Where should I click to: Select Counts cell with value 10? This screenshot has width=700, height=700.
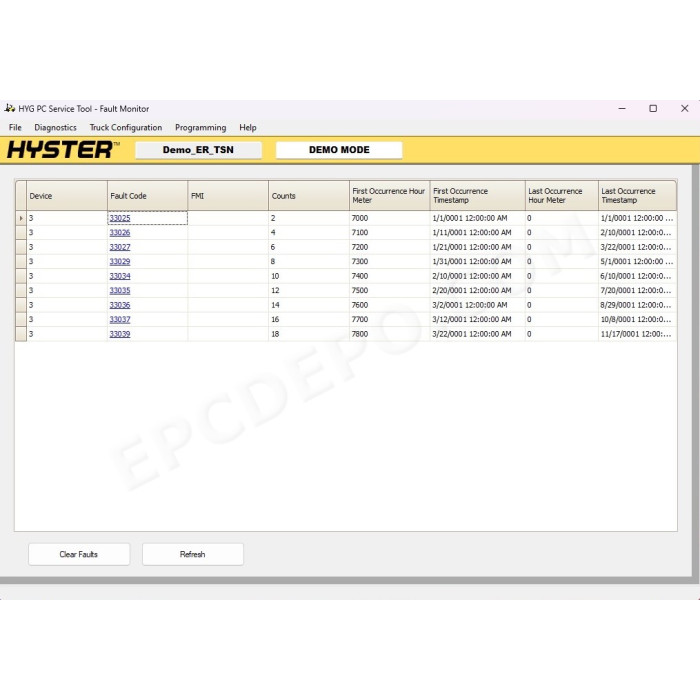point(309,276)
